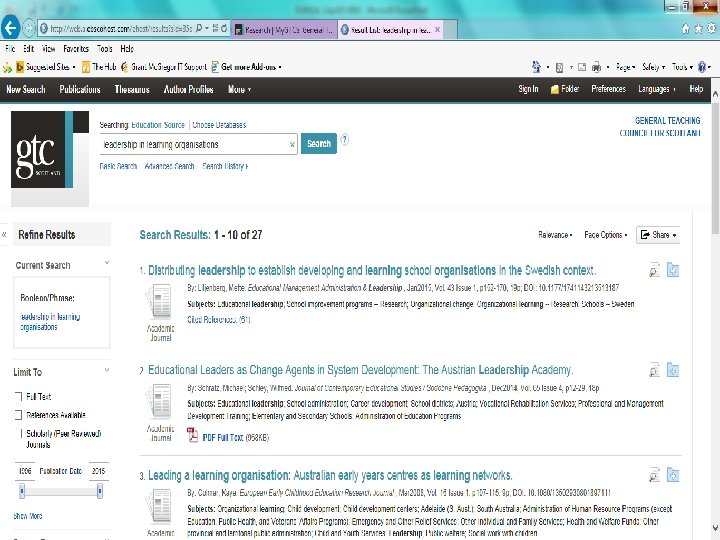The height and width of the screenshot is (540, 720).
Task: Open the Relevance sort dropdown
Action: (x=555, y=235)
